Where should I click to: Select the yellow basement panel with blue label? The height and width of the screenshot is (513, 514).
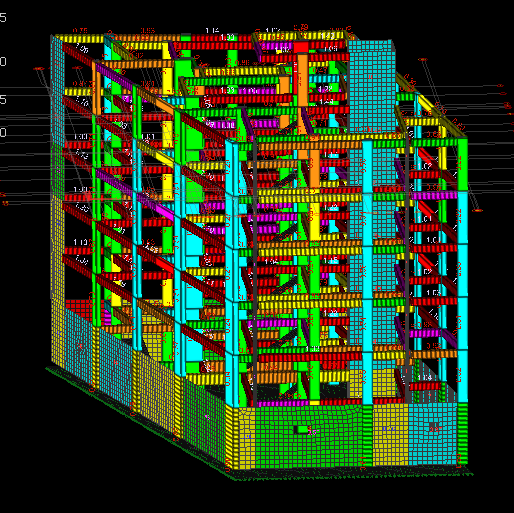point(390,434)
